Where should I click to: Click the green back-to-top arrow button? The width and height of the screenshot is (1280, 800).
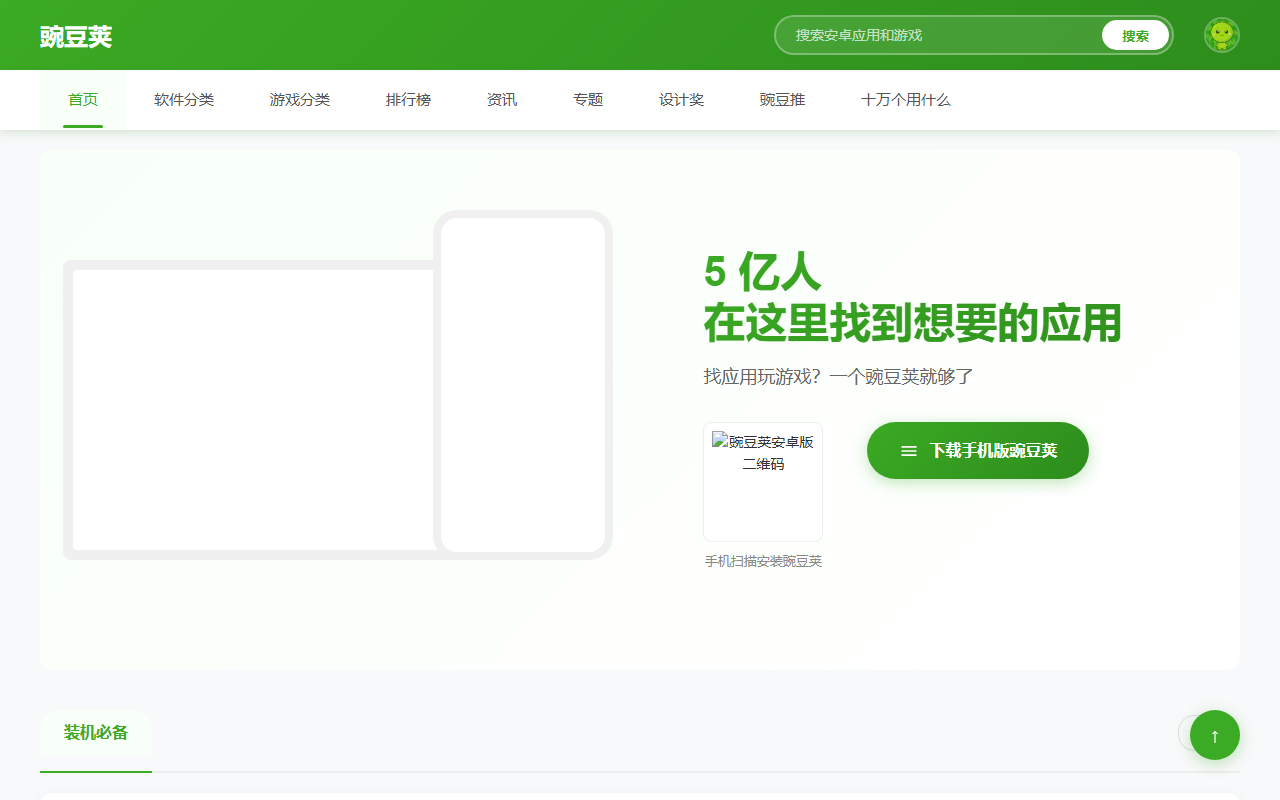pos(1215,735)
